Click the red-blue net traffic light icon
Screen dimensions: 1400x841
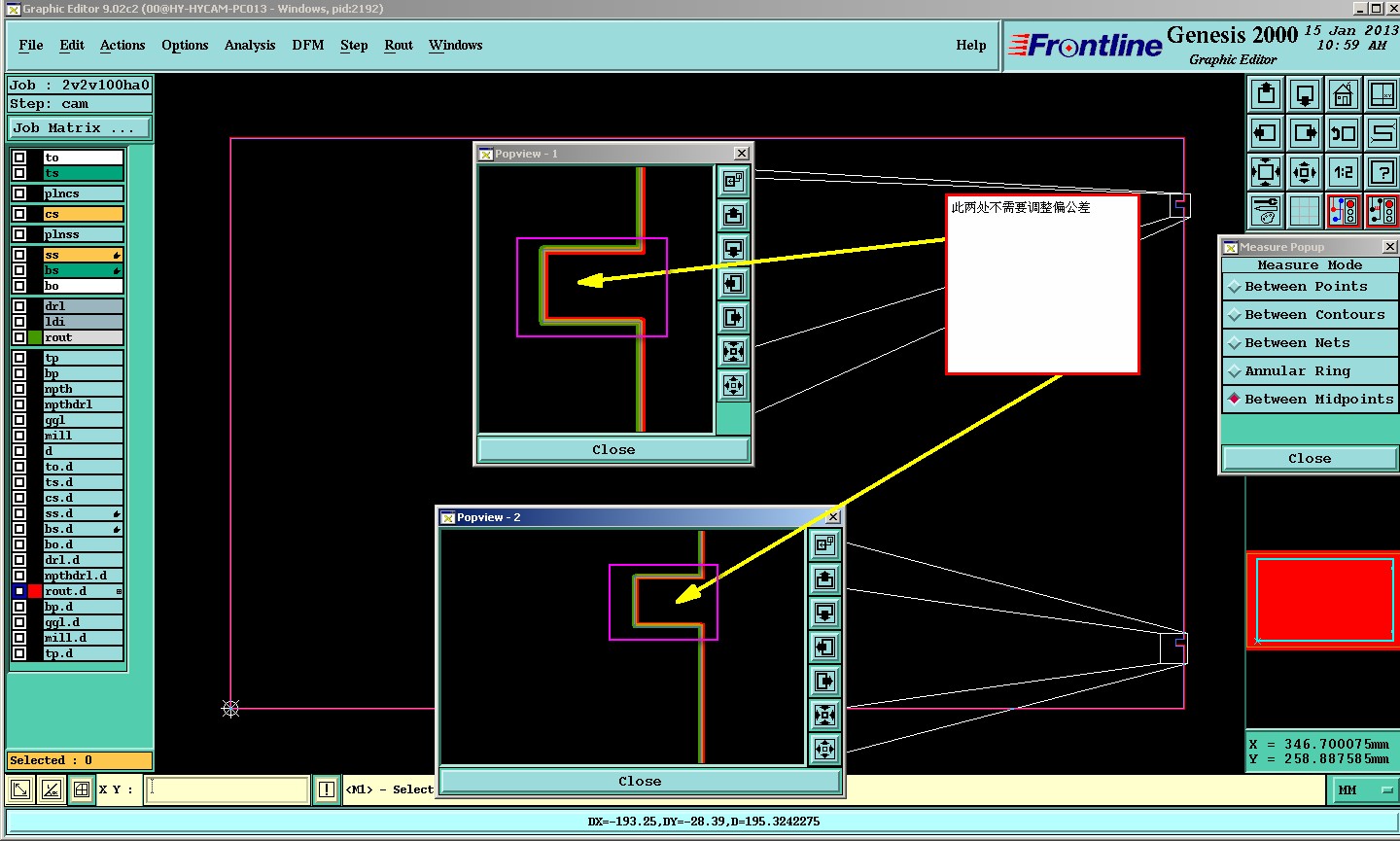[x=1344, y=211]
